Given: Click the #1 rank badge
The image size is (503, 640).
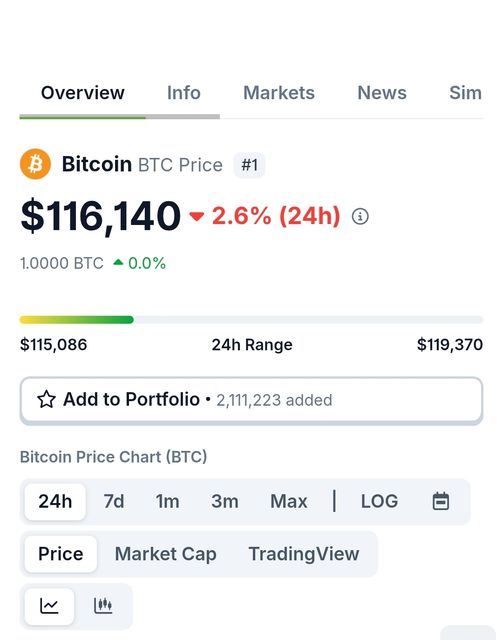Looking at the screenshot, I should coord(249,165).
